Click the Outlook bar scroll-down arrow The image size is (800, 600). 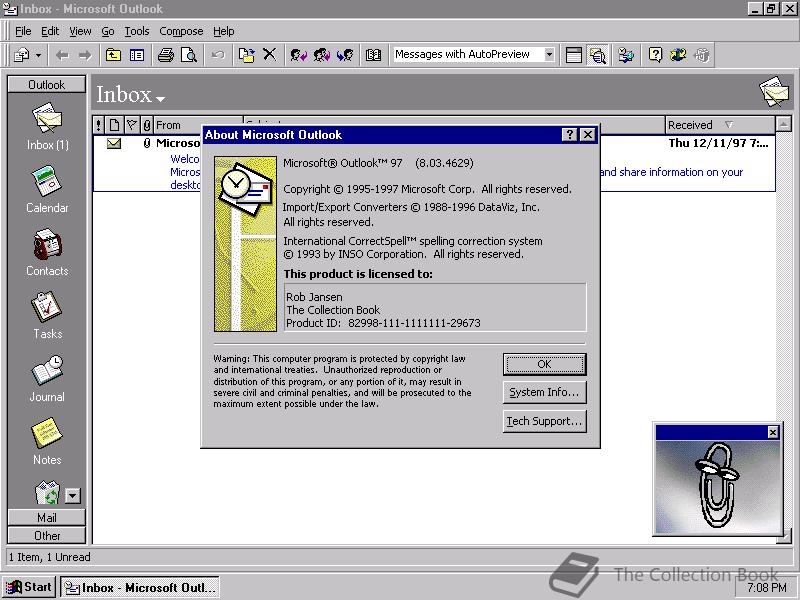[73, 495]
